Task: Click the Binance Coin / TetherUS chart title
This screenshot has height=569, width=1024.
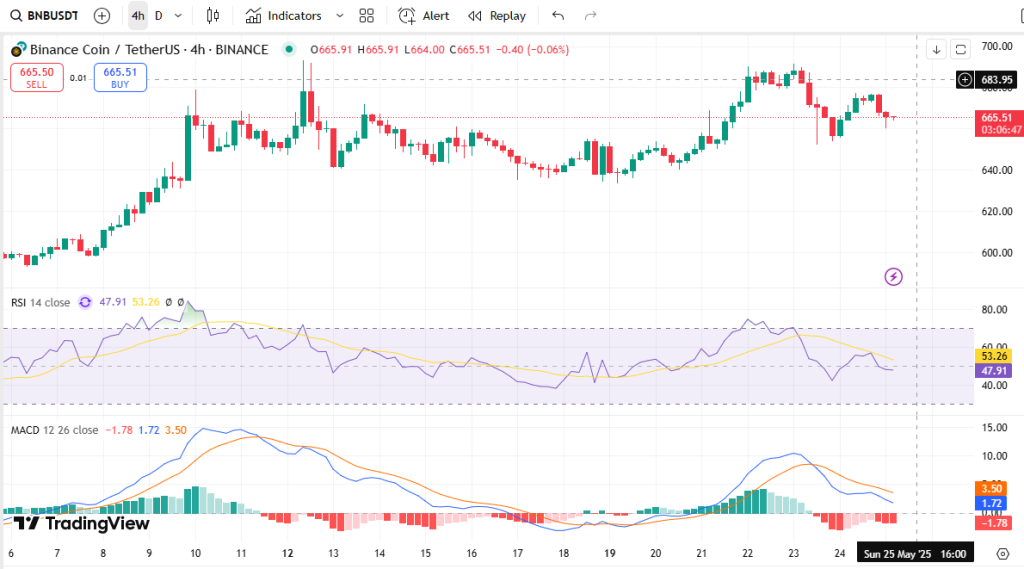Action: pyautogui.click(x=149, y=50)
